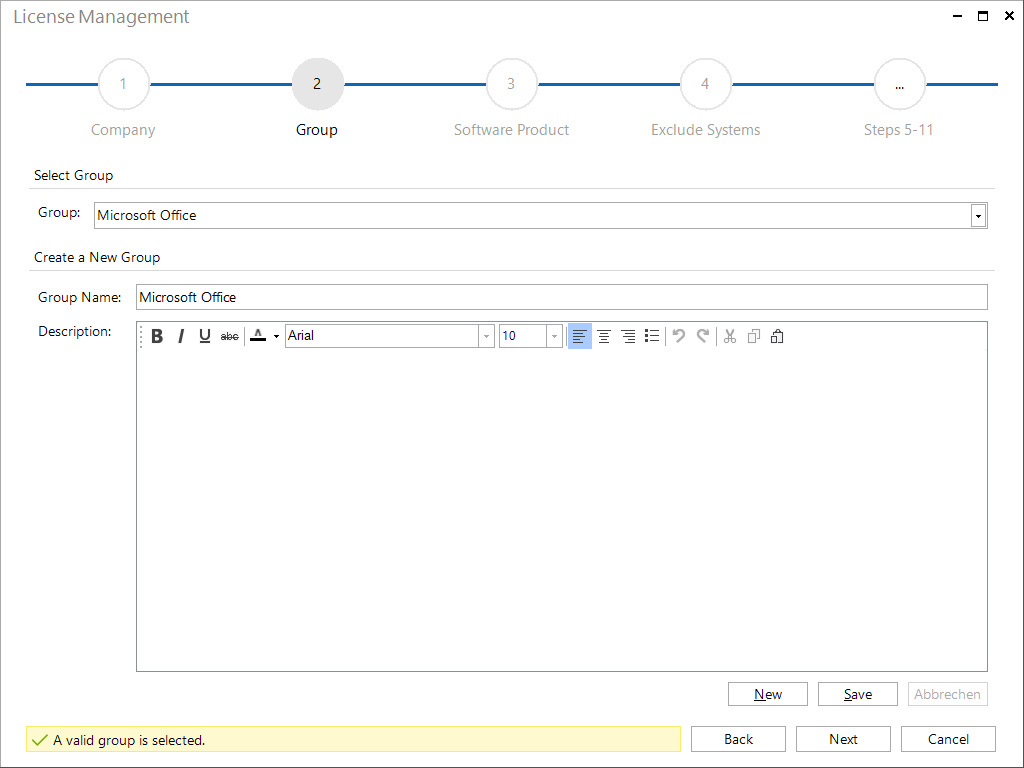This screenshot has width=1024, height=768.
Task: Click the New group button
Action: click(767, 694)
